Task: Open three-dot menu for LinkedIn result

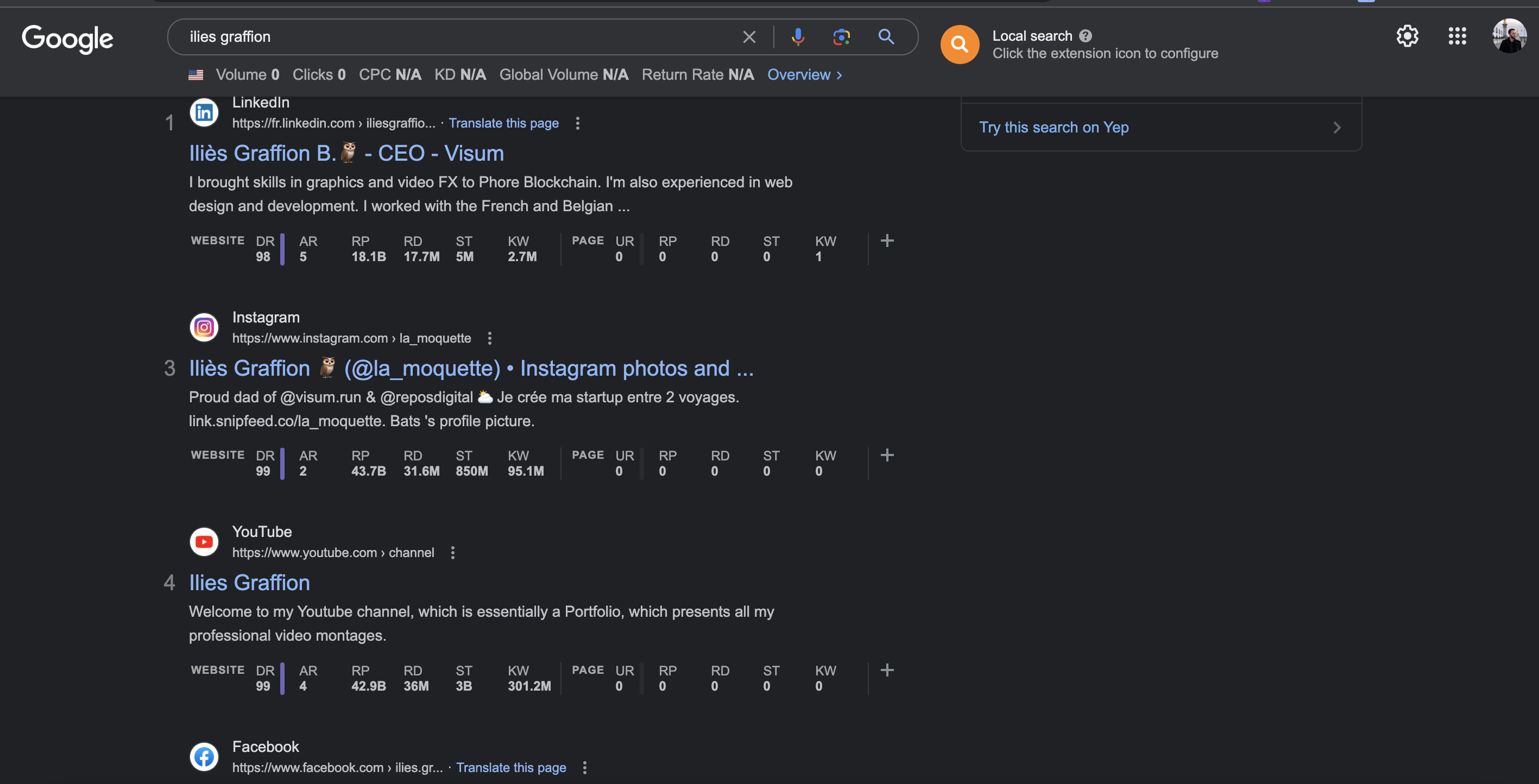Action: pyautogui.click(x=577, y=123)
